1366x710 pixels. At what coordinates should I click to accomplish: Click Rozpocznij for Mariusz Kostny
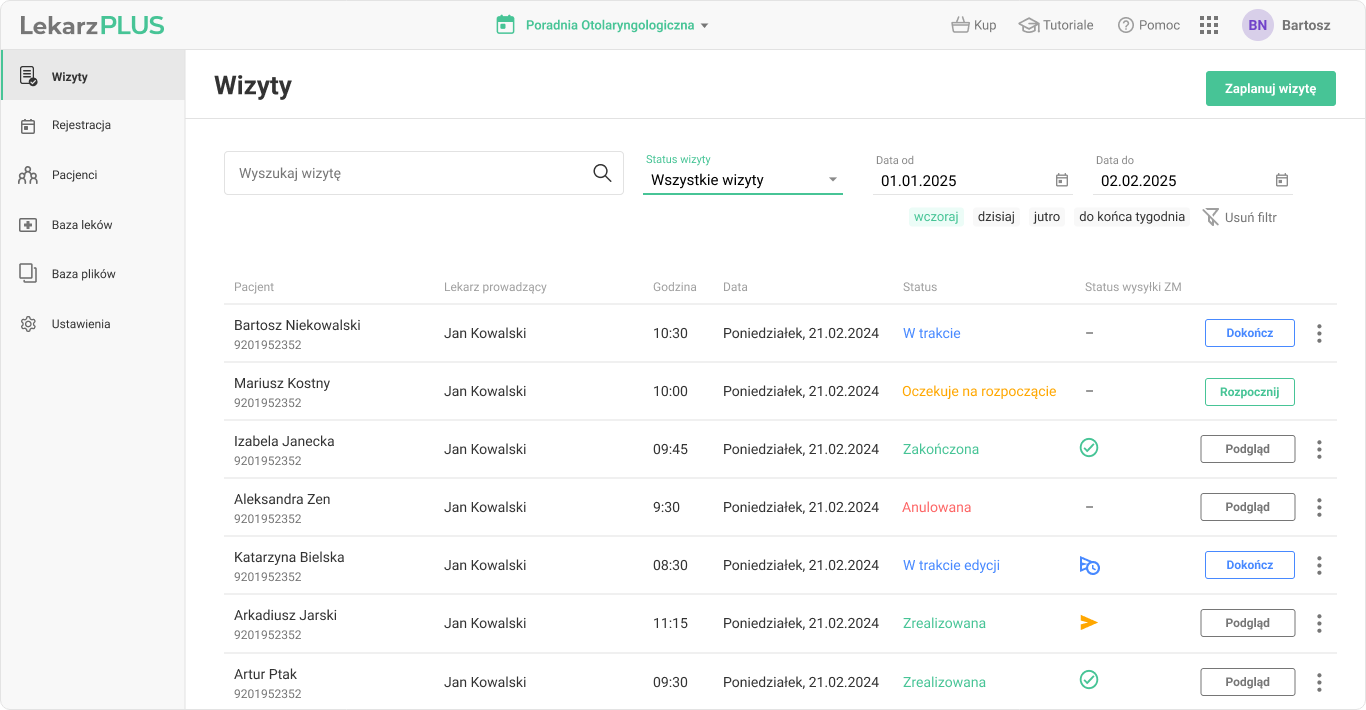click(1249, 392)
